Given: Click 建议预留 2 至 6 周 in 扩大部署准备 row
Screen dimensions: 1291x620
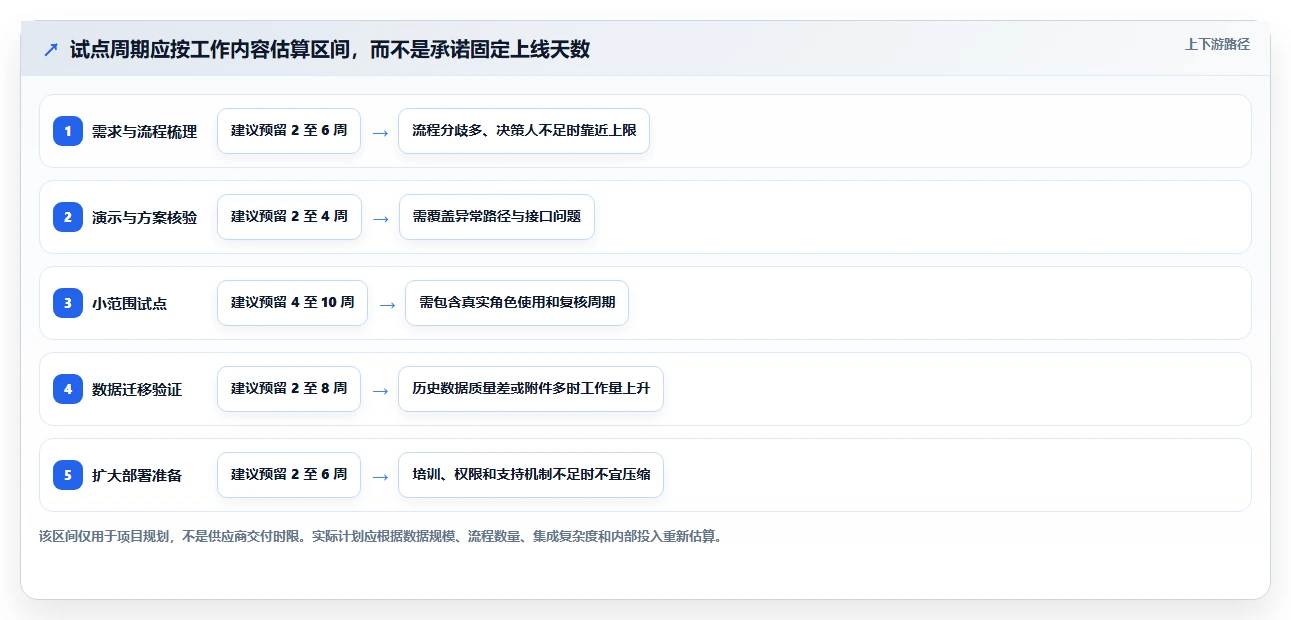Looking at the screenshot, I should (289, 475).
